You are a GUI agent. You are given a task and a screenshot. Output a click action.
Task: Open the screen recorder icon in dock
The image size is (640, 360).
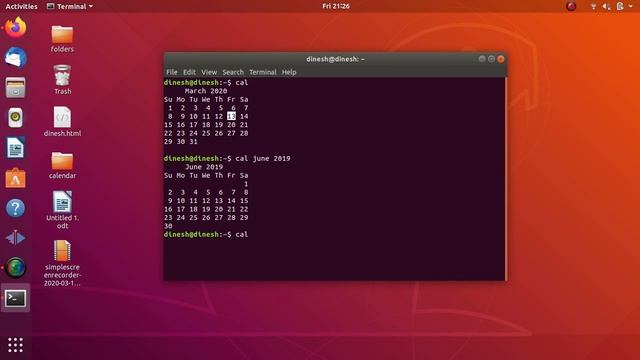click(x=16, y=268)
